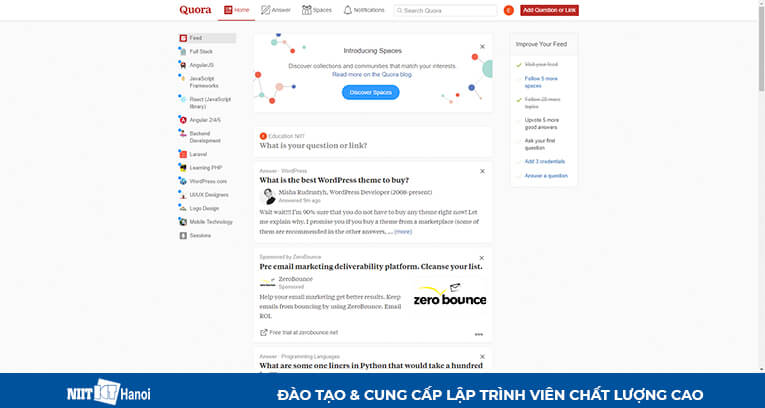The image size is (765, 408).
Task: Go to the Home tab
Action: [x=237, y=10]
